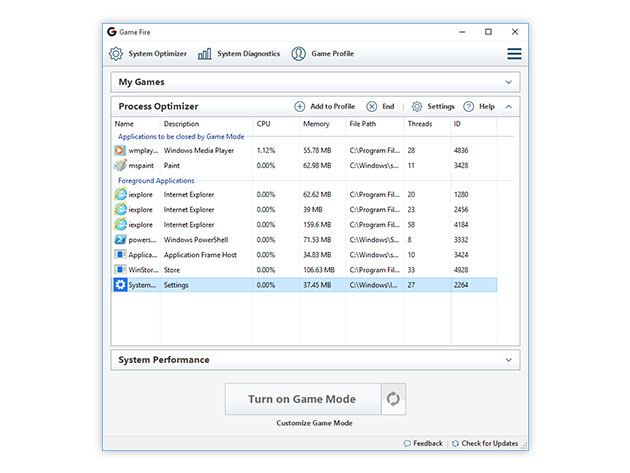Click the 1.12% CPU value
This screenshot has width=630, height=473.
(266, 151)
